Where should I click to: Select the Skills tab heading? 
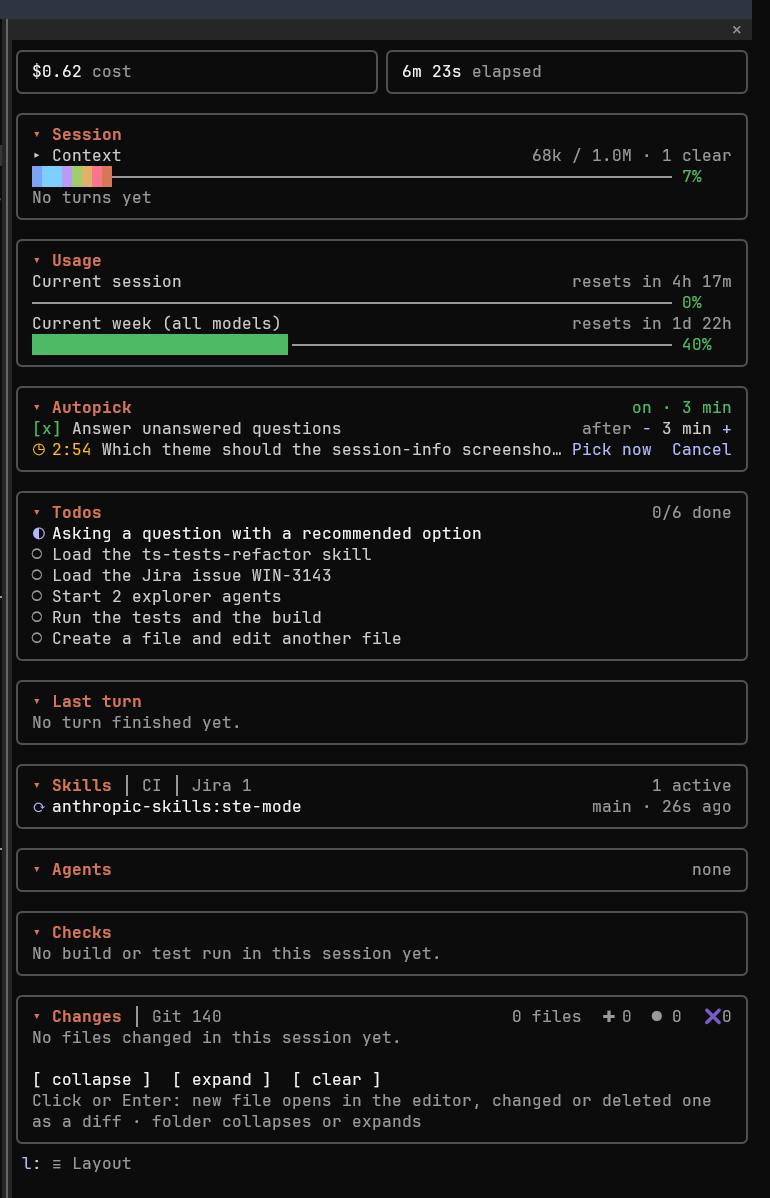[82, 785]
